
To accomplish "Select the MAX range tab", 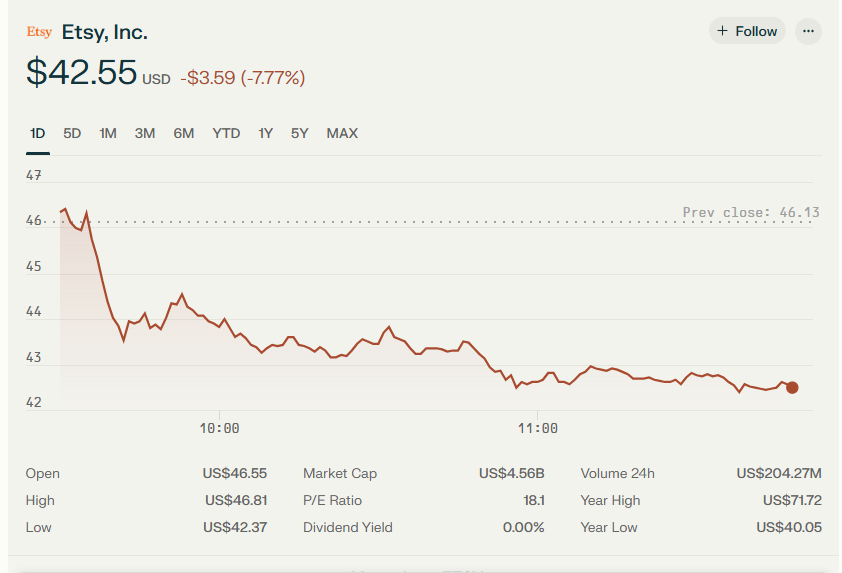I will [342, 133].
